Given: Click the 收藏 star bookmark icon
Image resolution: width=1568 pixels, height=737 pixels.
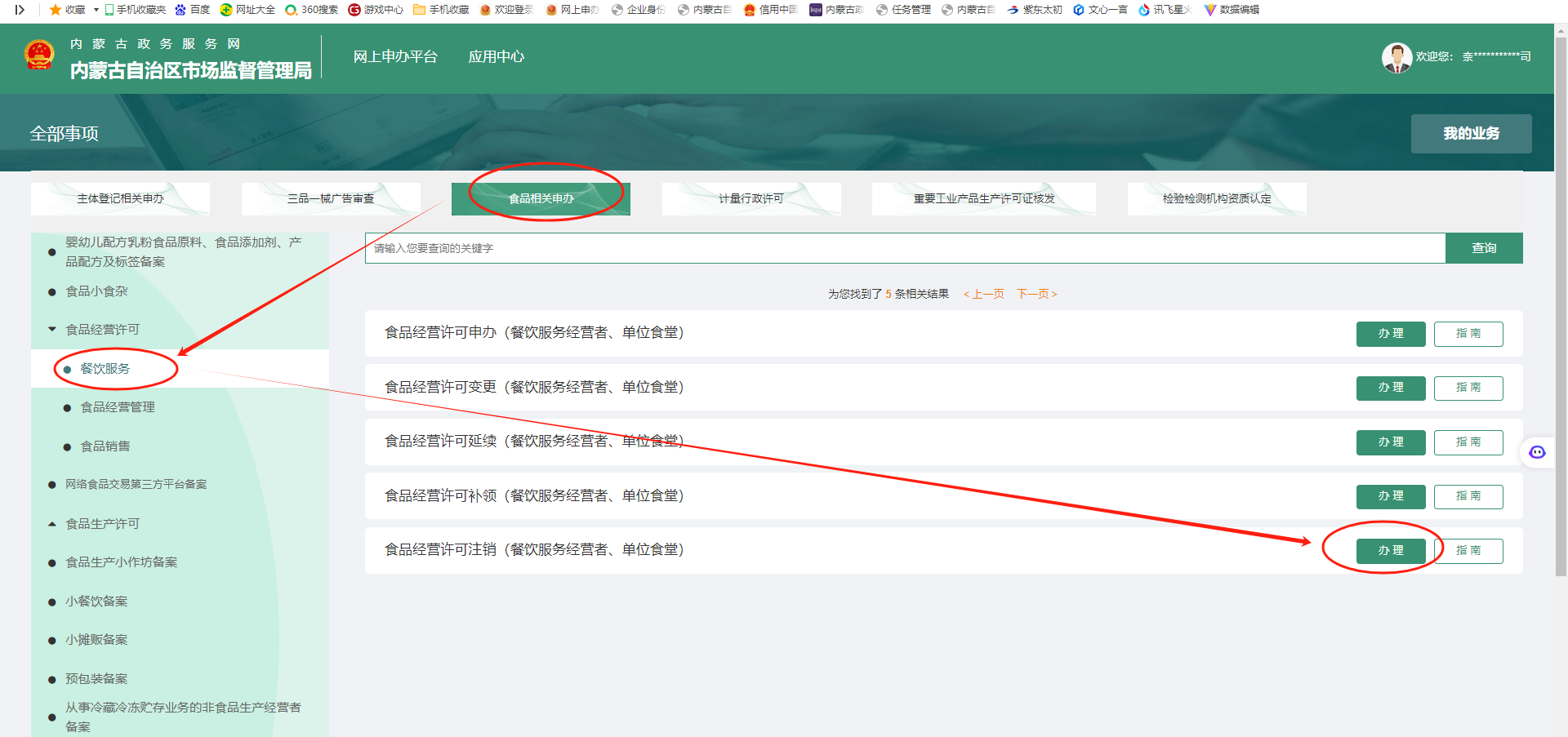Looking at the screenshot, I should (56, 10).
